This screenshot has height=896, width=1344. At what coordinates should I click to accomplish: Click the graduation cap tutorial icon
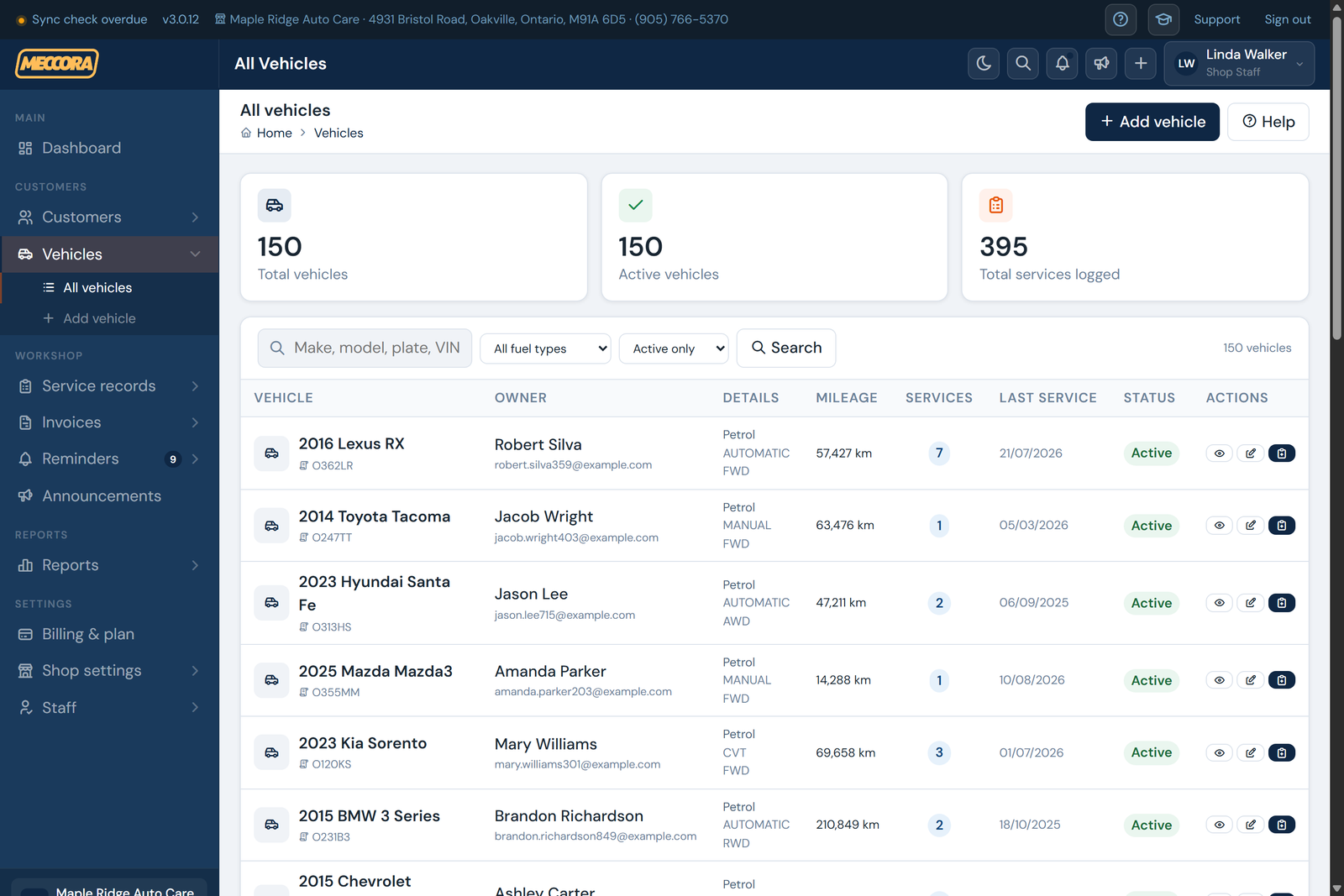point(1163,19)
